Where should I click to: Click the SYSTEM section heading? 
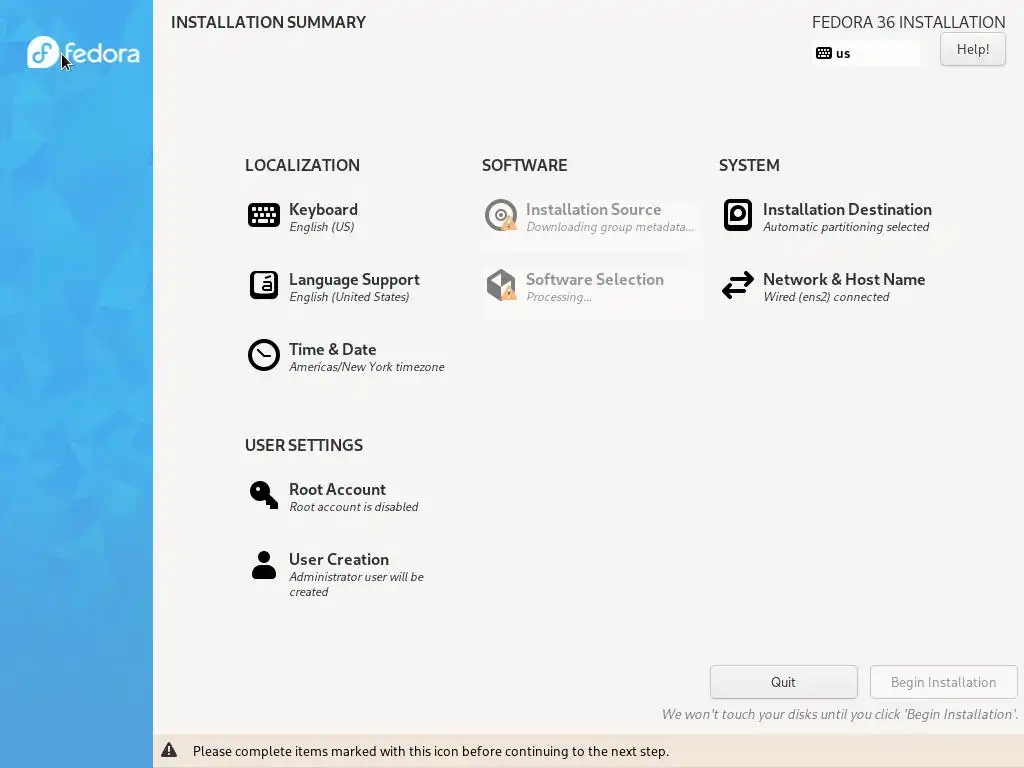tap(749, 165)
